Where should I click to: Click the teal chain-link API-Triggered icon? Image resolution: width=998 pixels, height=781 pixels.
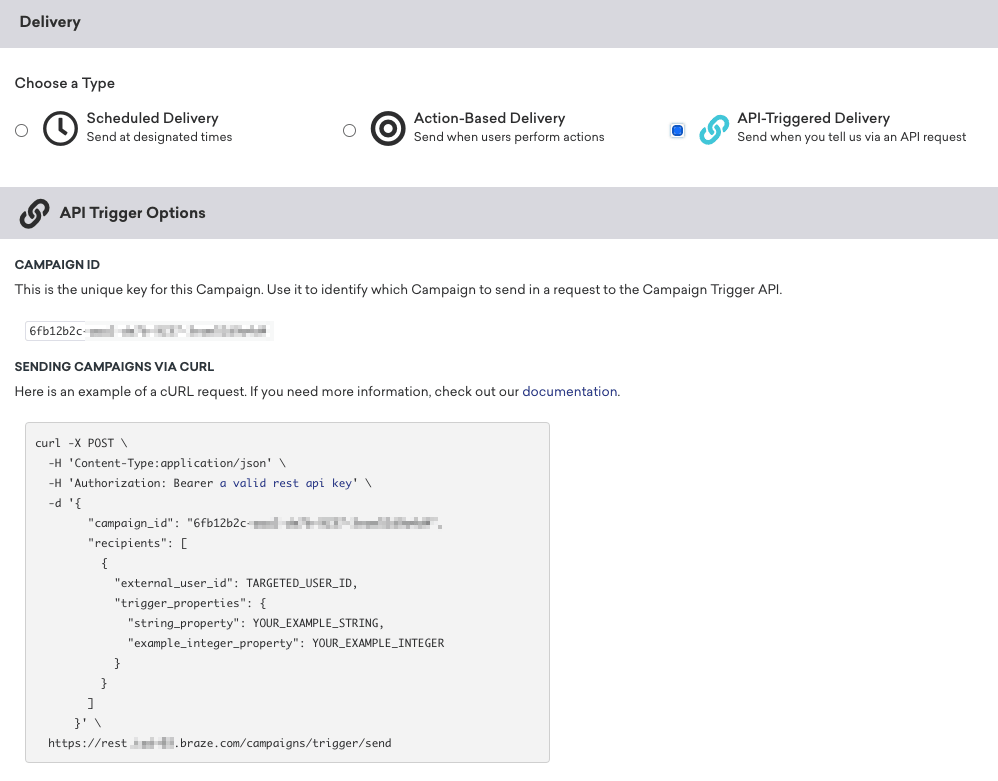(x=714, y=129)
